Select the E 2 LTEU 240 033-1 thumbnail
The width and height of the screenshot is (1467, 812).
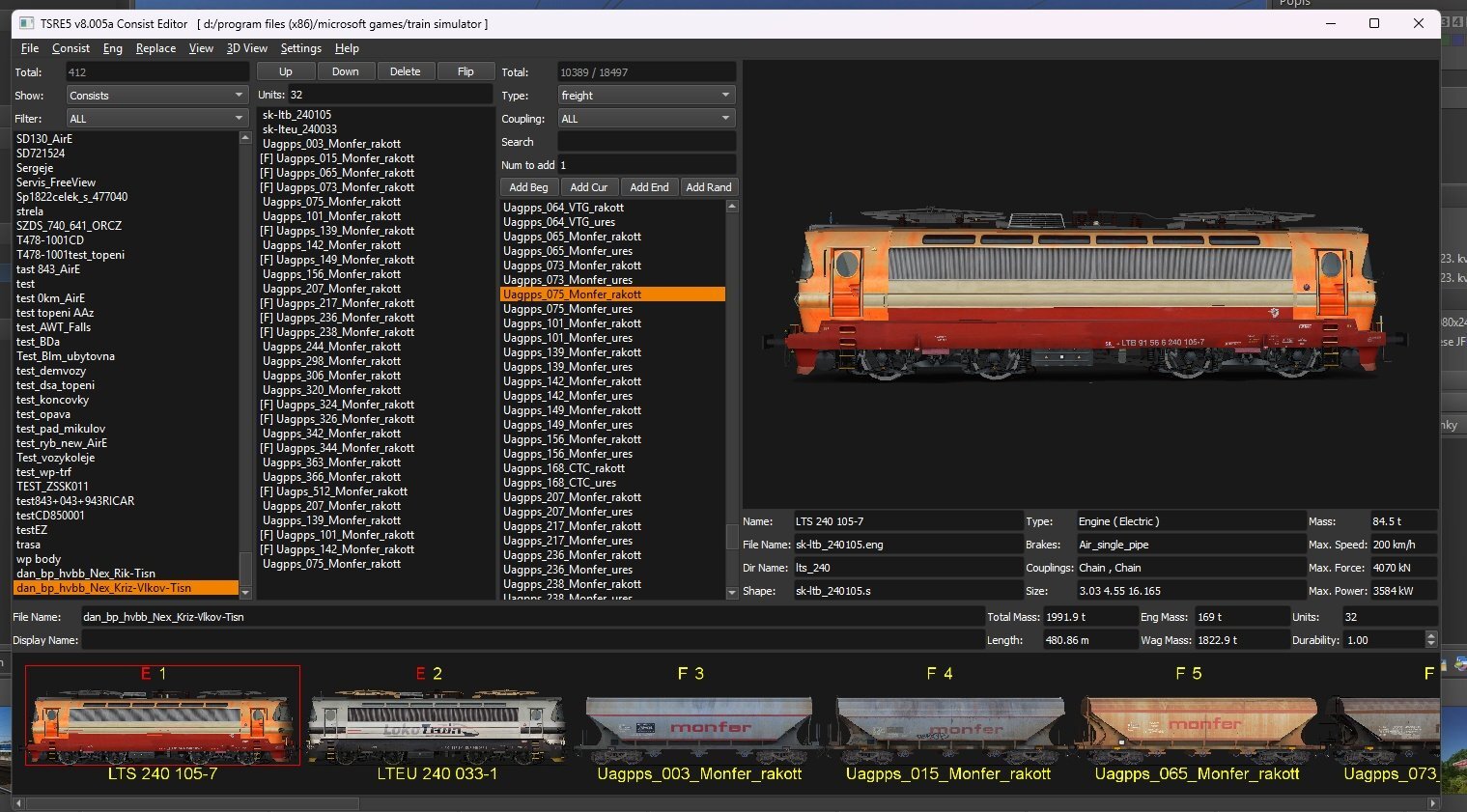(x=437, y=724)
